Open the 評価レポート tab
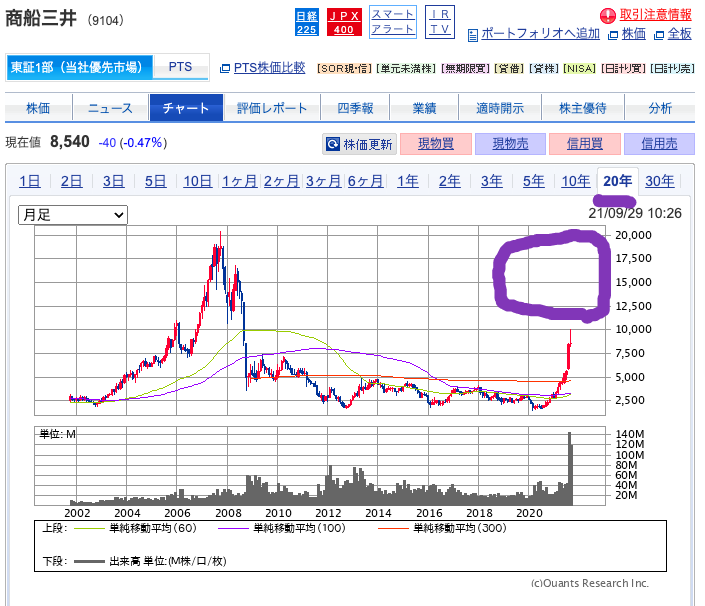The width and height of the screenshot is (705, 606). tap(272, 108)
